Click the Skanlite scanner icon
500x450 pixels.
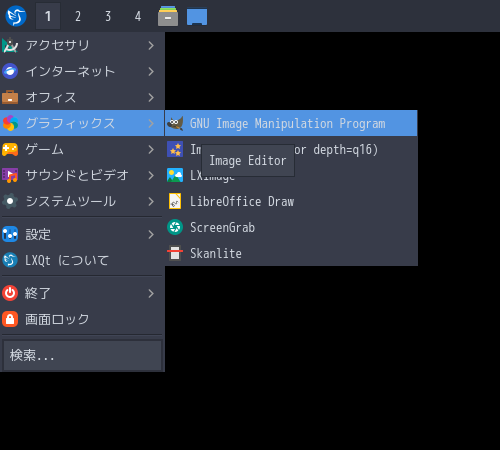(x=175, y=253)
